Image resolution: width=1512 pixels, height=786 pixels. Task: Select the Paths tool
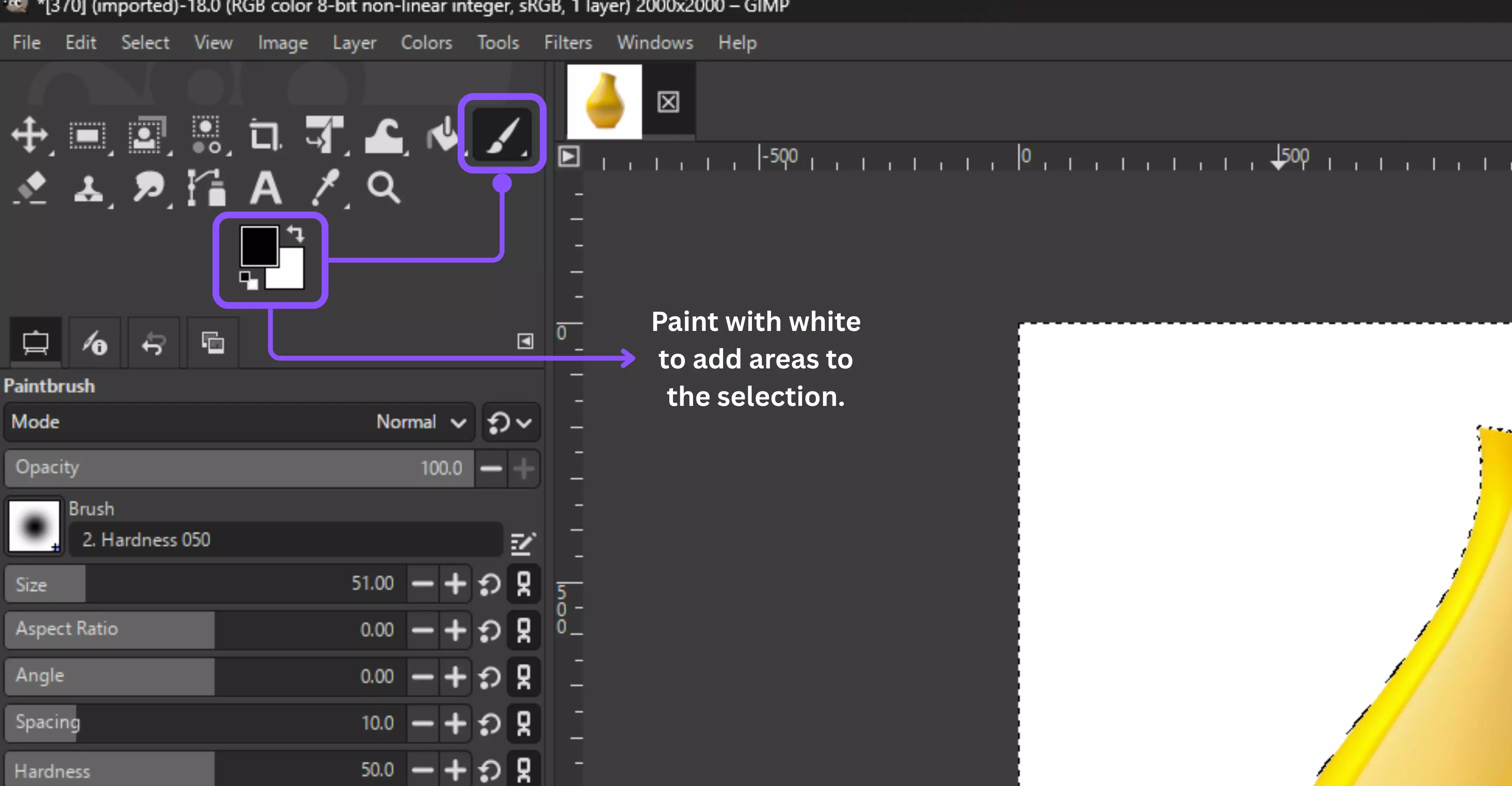tap(206, 188)
